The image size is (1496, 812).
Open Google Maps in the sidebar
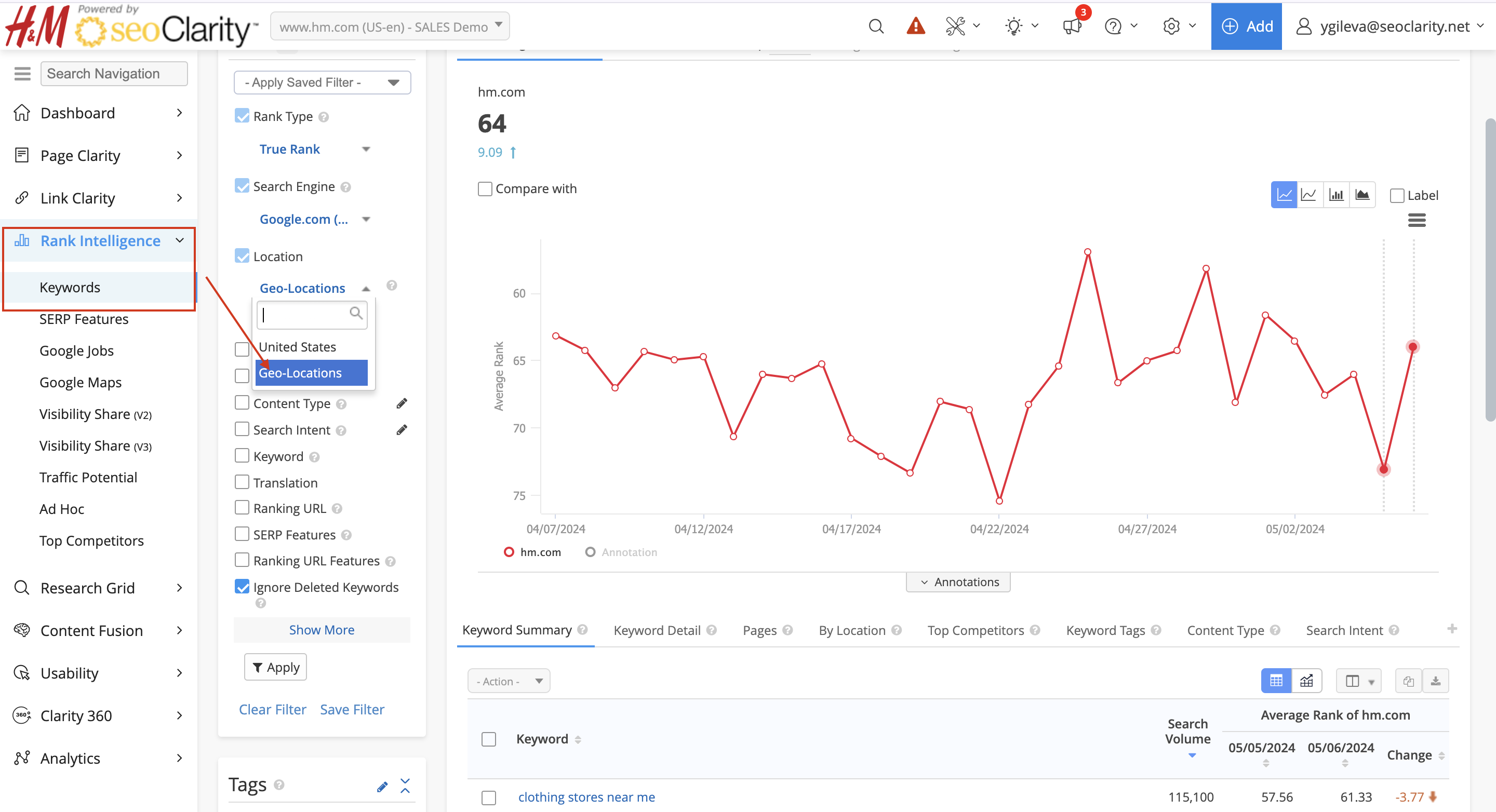tap(81, 382)
